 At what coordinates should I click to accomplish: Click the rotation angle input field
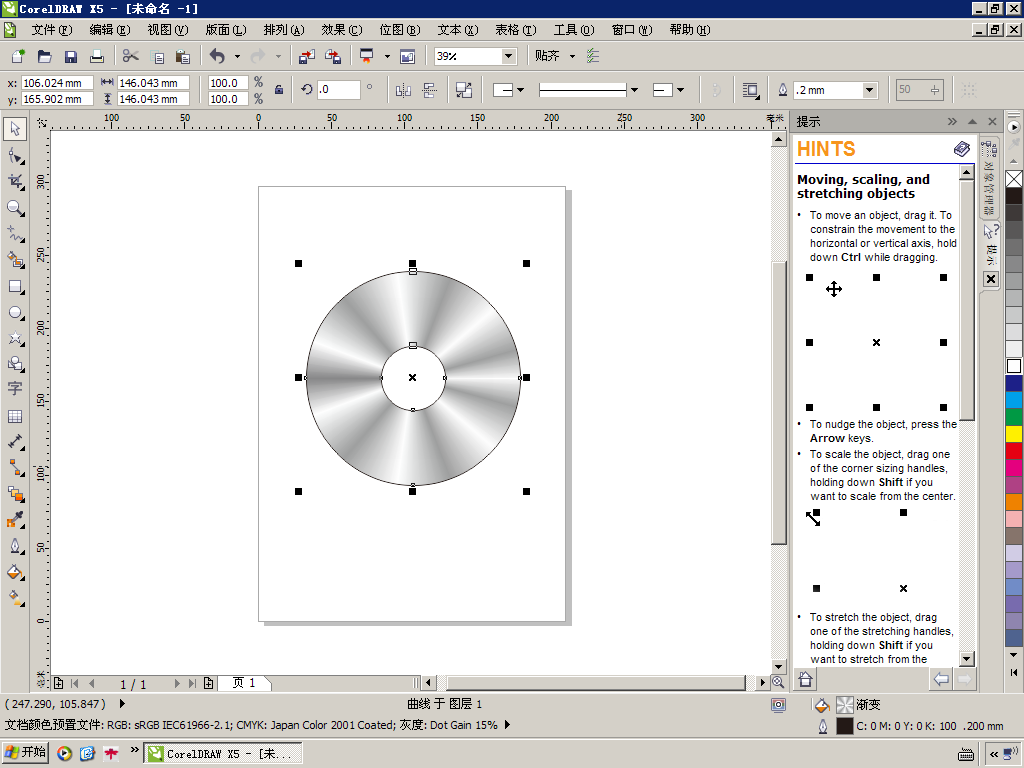(x=338, y=90)
